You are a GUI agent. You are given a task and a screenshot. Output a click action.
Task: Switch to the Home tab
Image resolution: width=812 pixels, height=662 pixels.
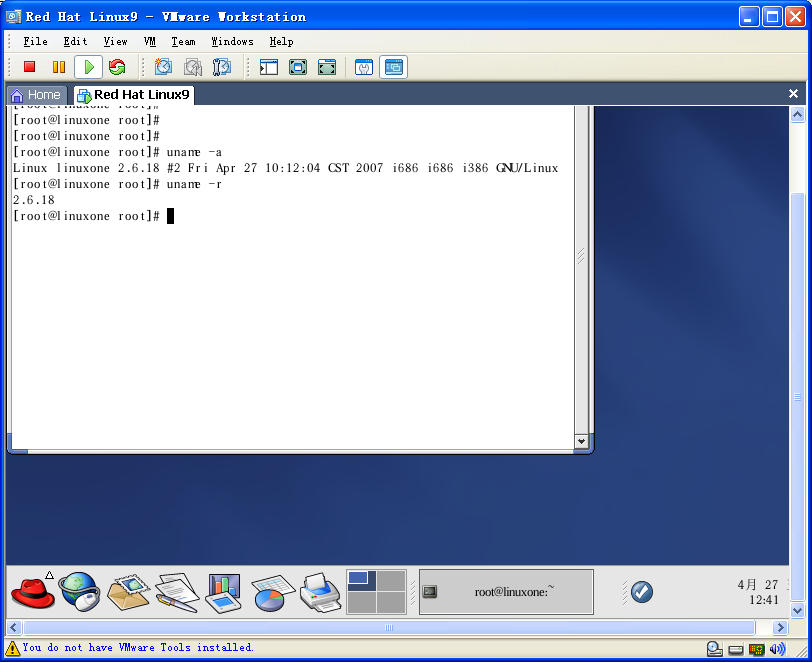[x=36, y=95]
